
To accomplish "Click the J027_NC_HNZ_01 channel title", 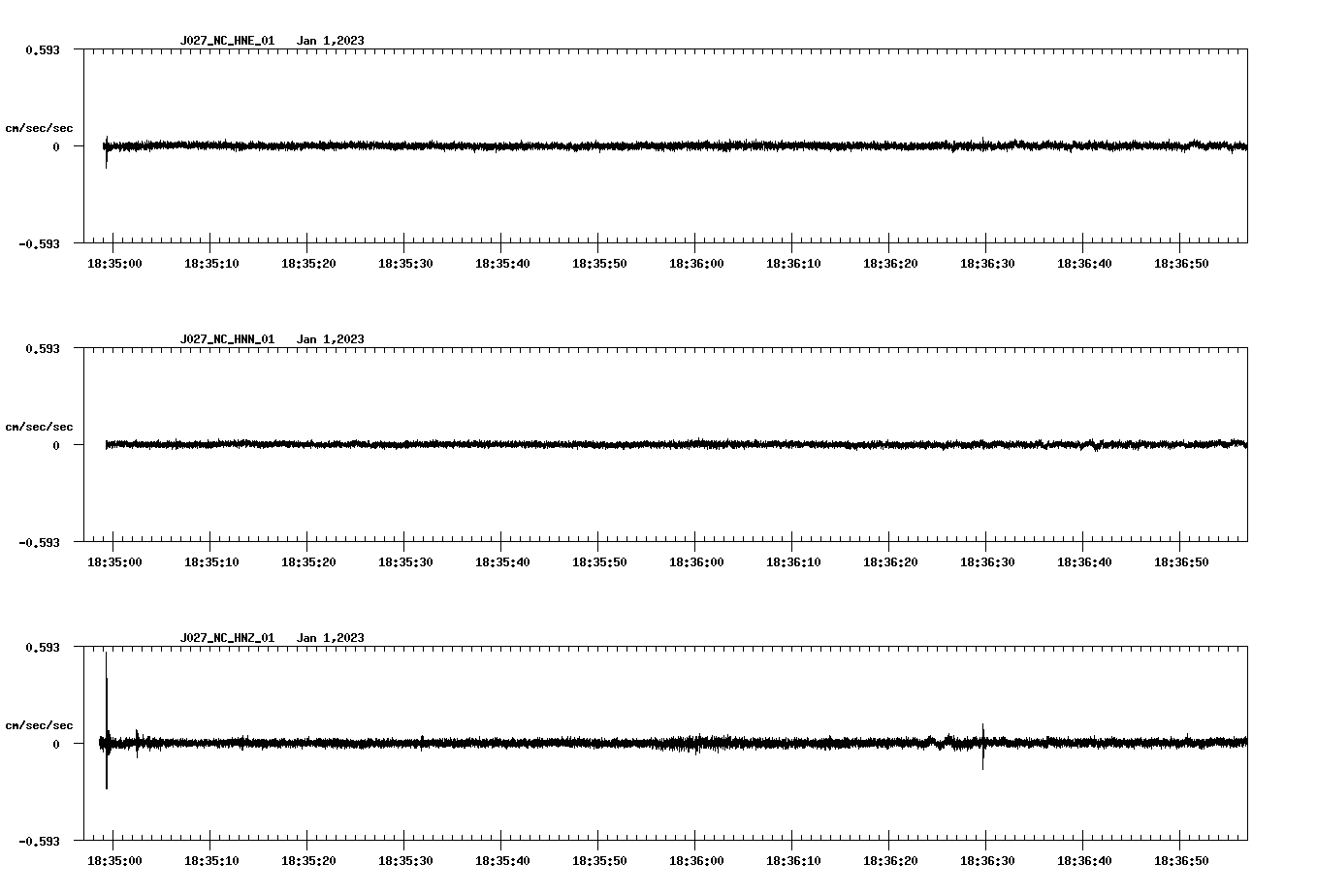I will coord(227,638).
